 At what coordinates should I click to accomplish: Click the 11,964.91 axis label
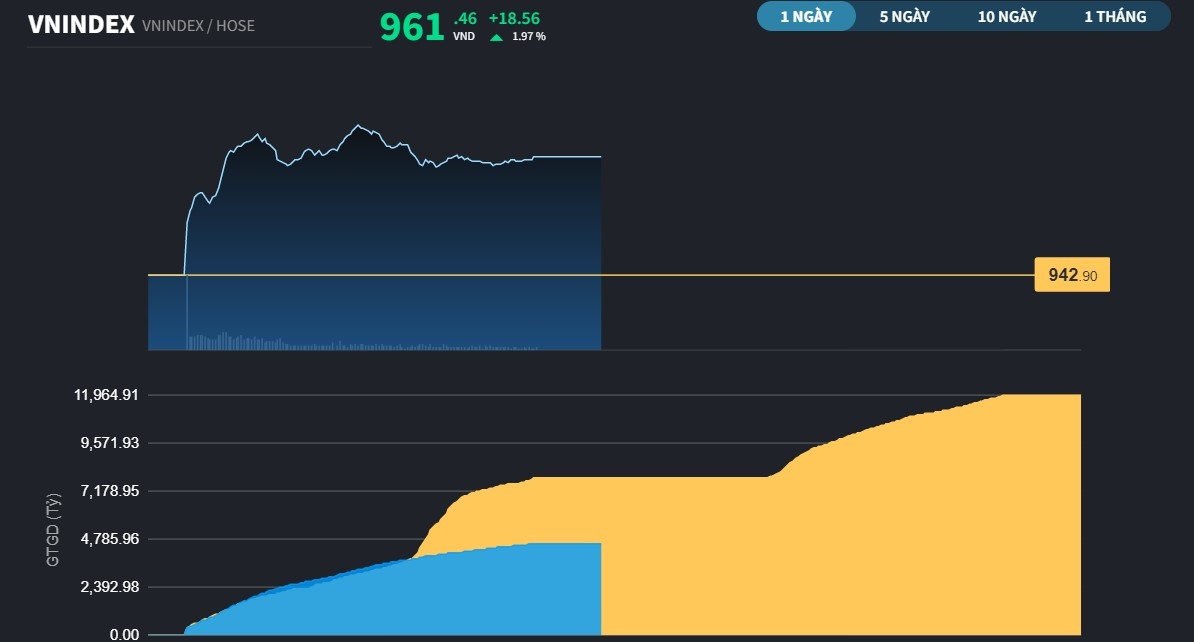[x=106, y=394]
